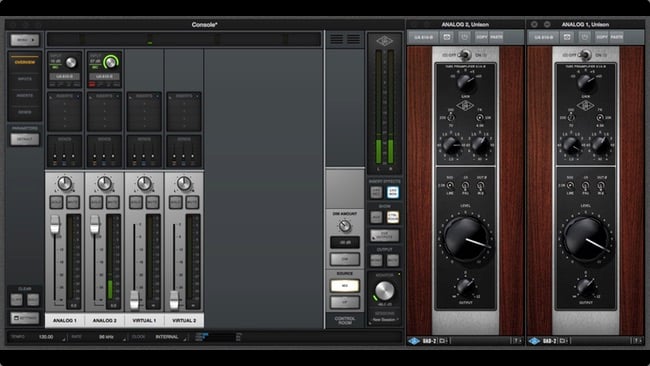
Task: Adjust ANALOG 1 preamp gain knob
Action: 71,63
